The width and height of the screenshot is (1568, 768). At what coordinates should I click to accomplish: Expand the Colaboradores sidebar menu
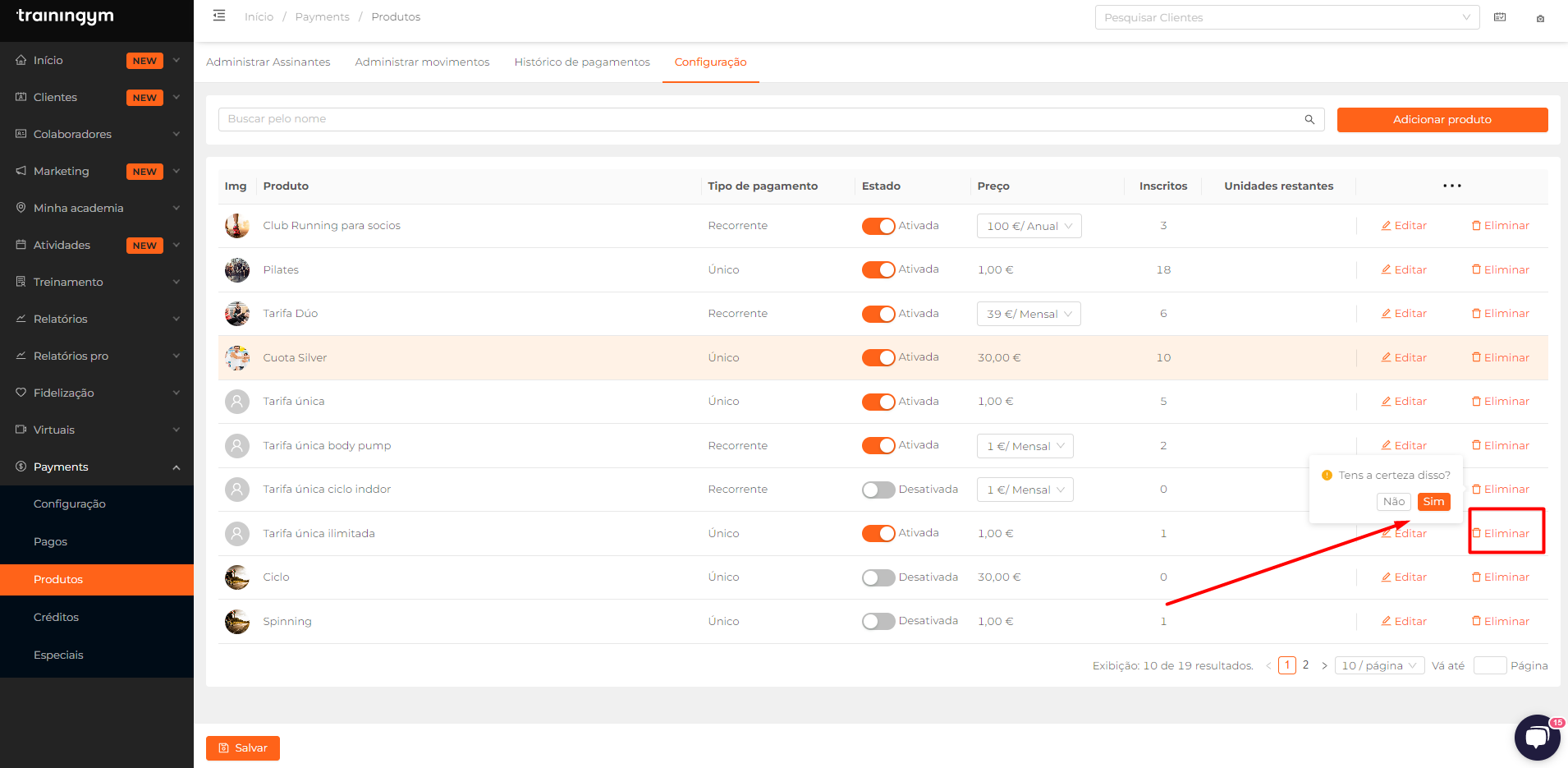[x=97, y=134]
